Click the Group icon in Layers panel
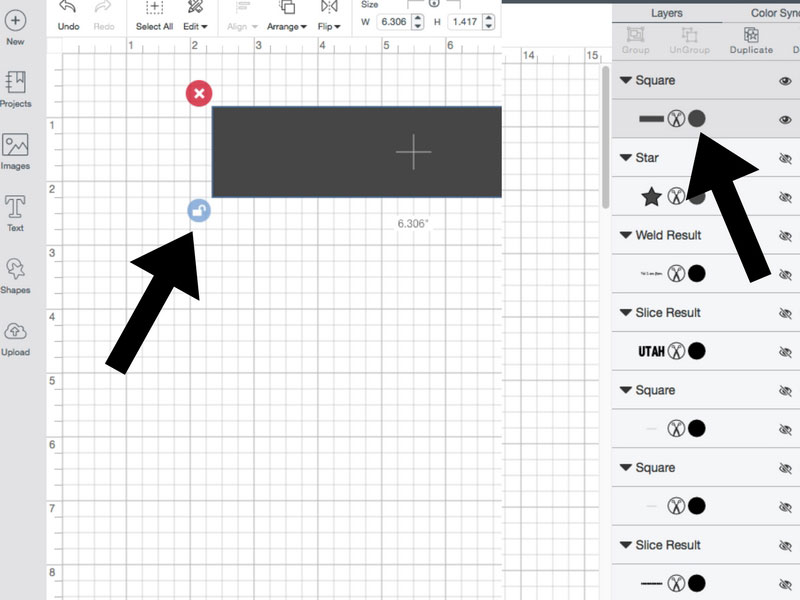800x600 pixels. [x=635, y=40]
